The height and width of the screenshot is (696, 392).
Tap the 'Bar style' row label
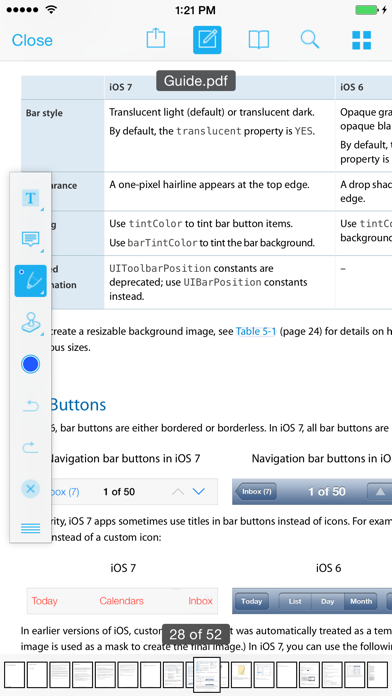pyautogui.click(x=44, y=113)
